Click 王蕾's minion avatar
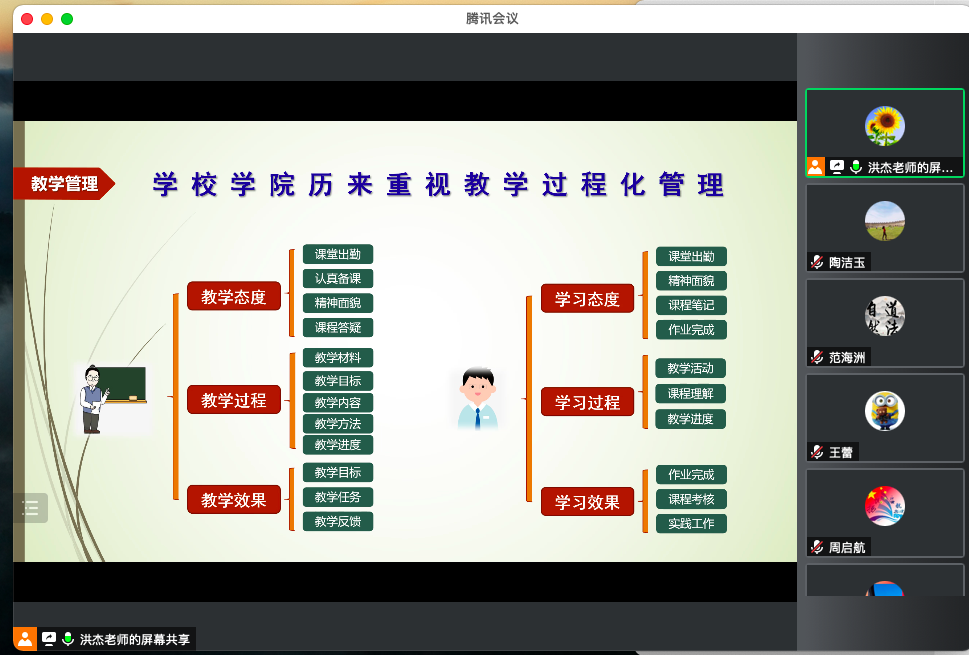The height and width of the screenshot is (655, 969). pyautogui.click(x=884, y=411)
